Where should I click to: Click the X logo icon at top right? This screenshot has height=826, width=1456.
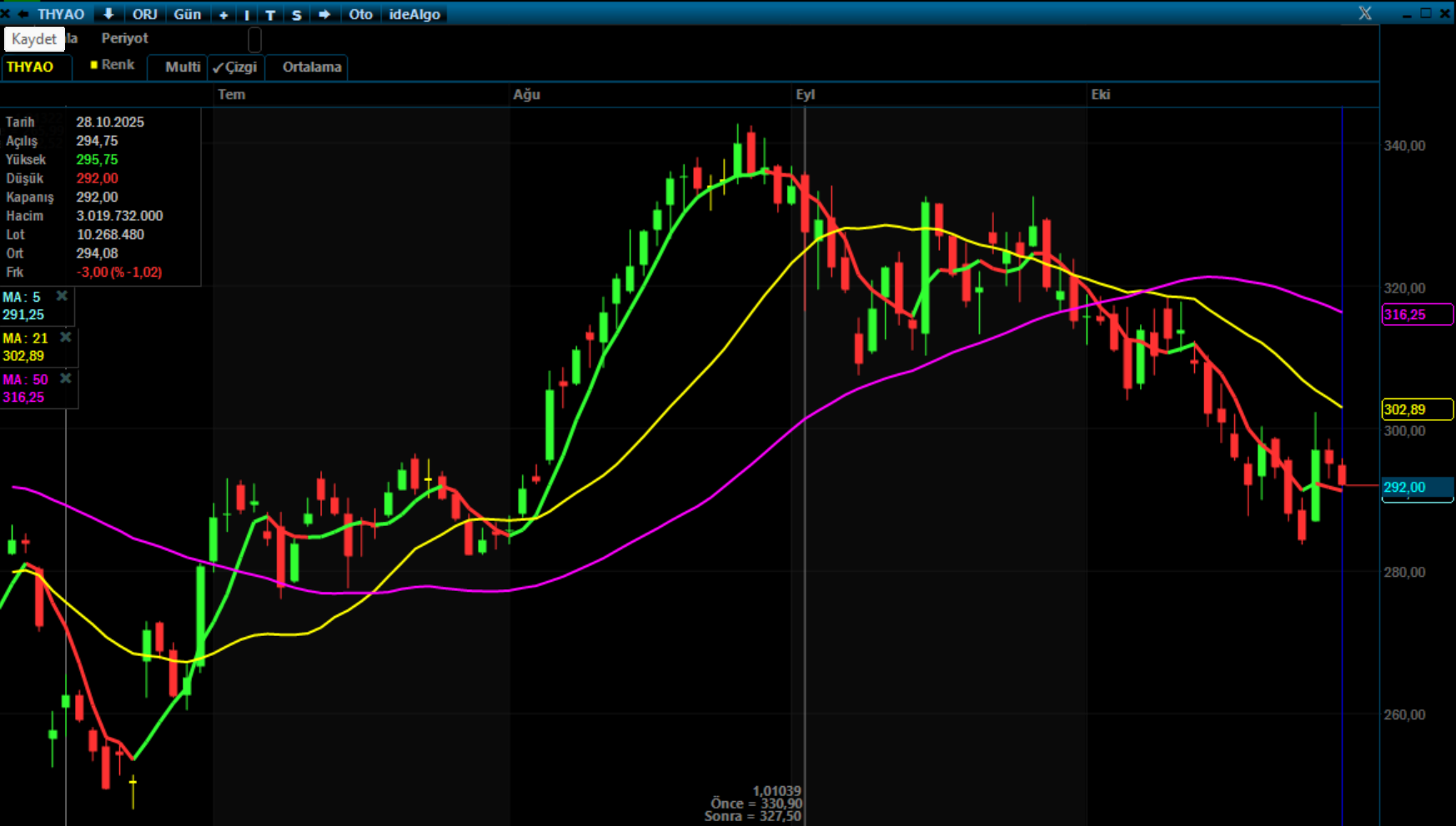pyautogui.click(x=1364, y=13)
